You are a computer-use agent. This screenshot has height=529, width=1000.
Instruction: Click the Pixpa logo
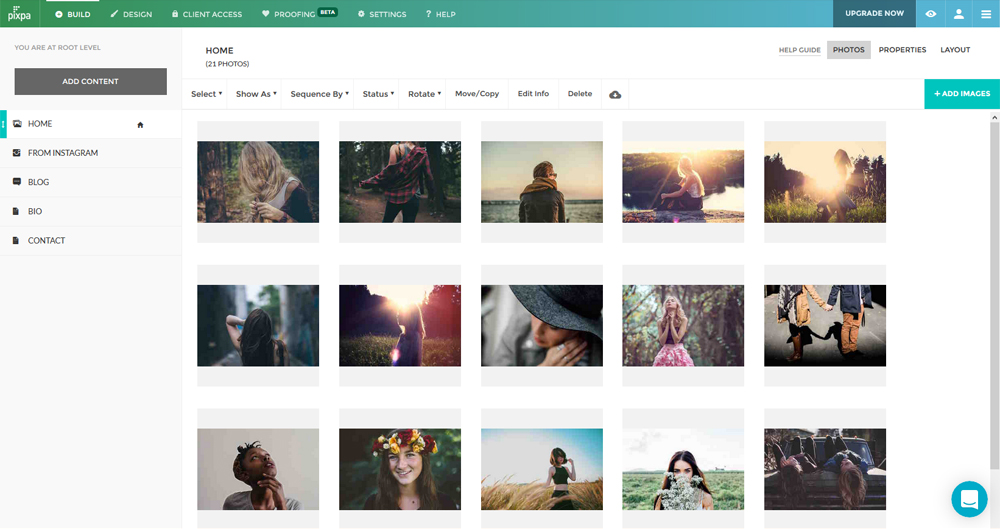19,13
